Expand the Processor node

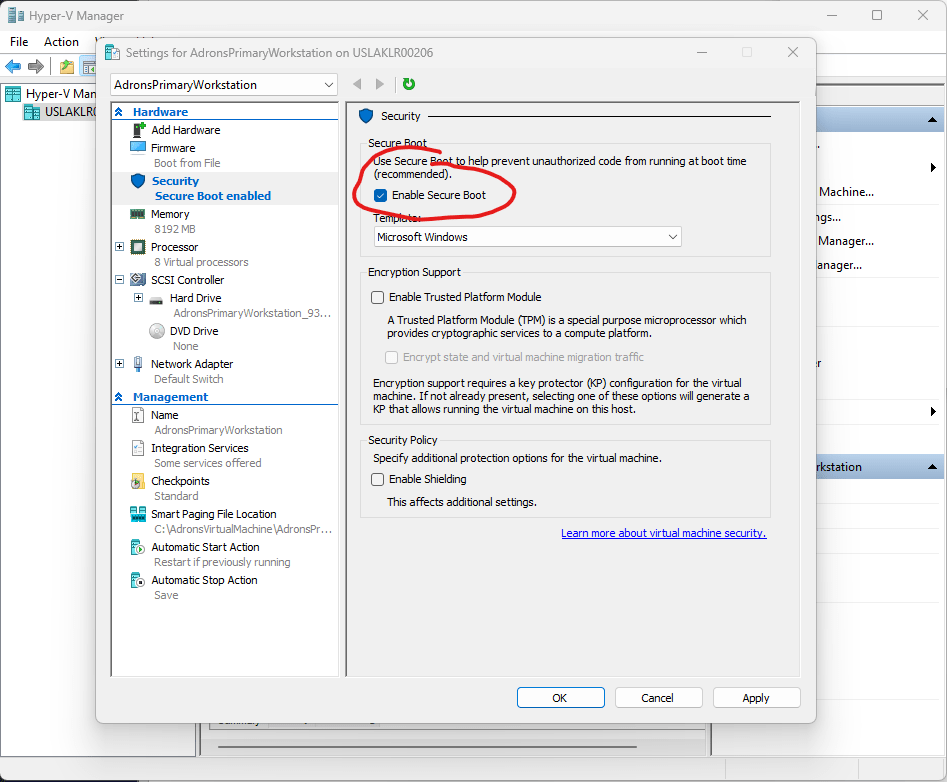tap(120, 246)
